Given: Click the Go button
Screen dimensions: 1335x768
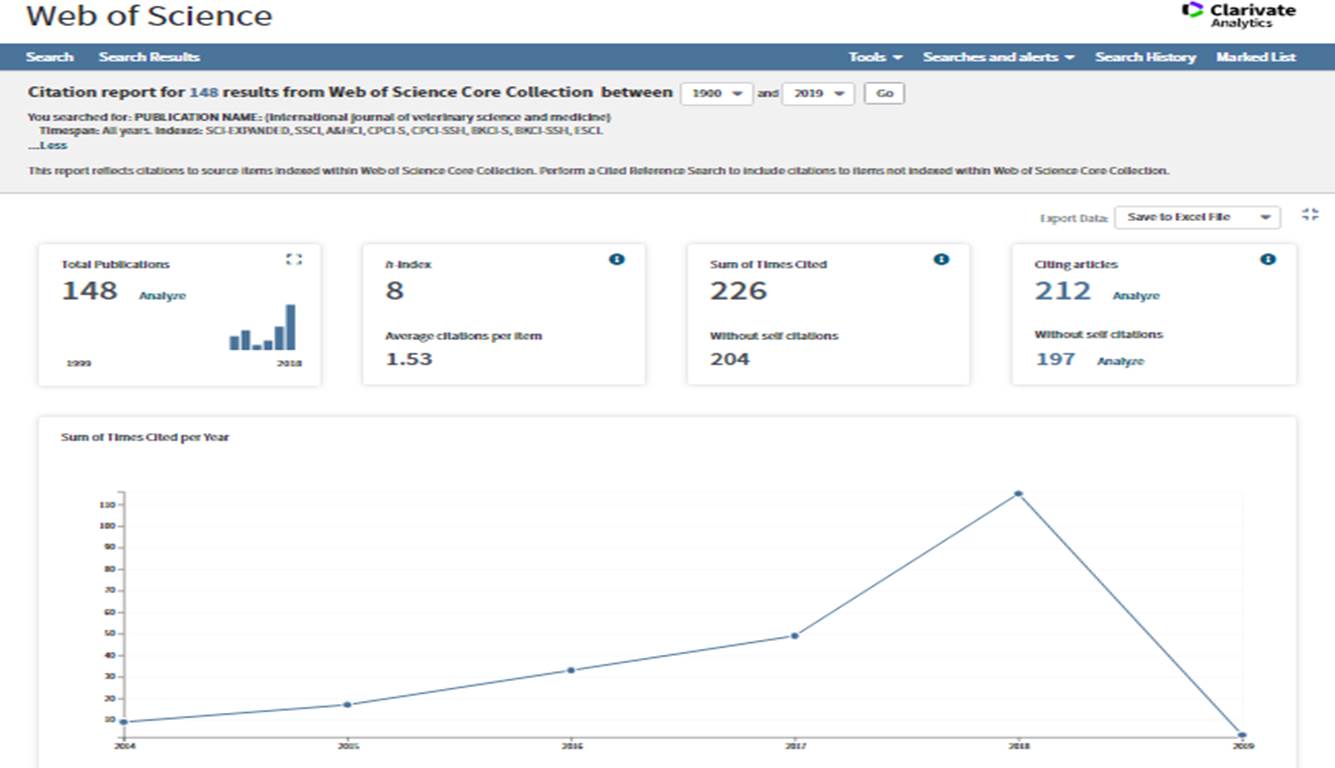Looking at the screenshot, I should tap(884, 93).
